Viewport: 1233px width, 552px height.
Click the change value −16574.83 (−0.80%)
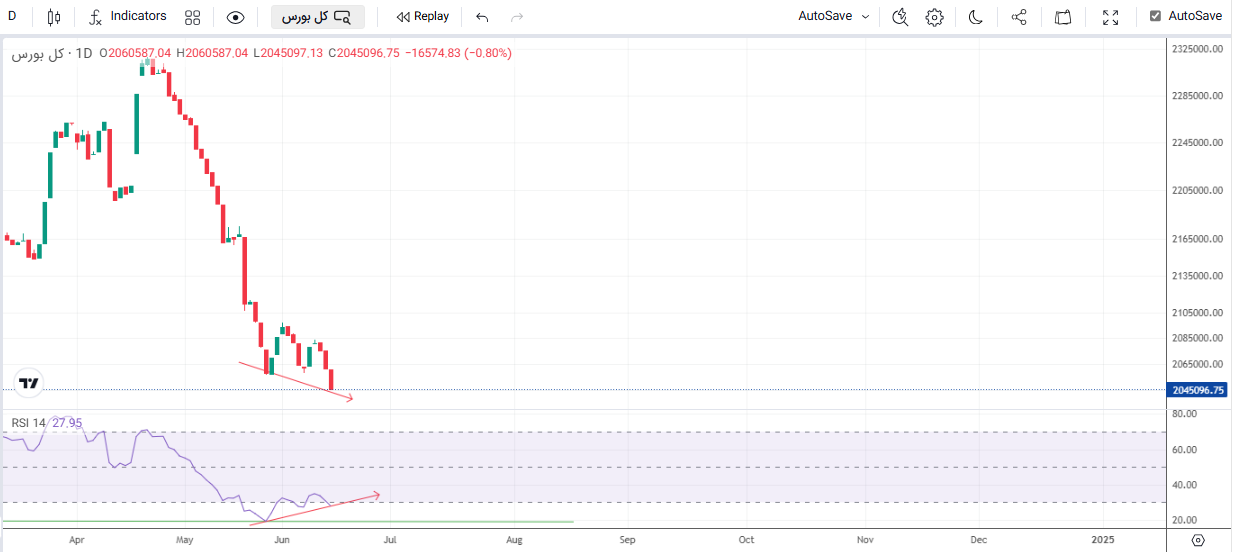(457, 53)
